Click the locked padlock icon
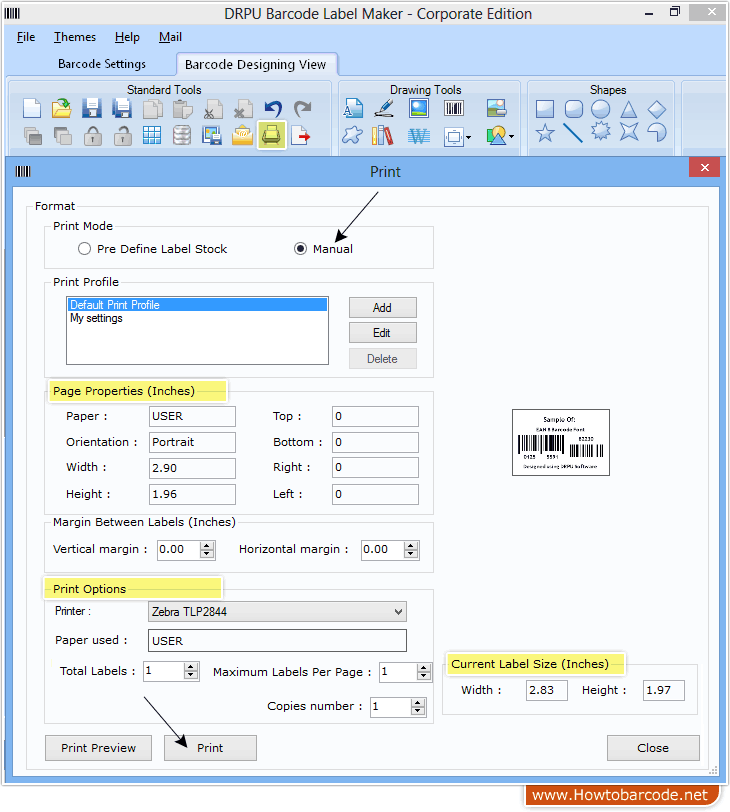The height and width of the screenshot is (812, 730). (x=93, y=136)
